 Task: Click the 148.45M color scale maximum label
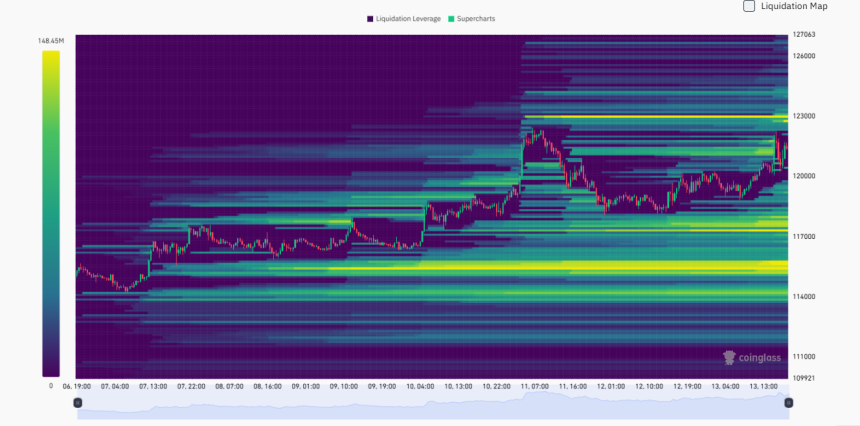[51, 41]
